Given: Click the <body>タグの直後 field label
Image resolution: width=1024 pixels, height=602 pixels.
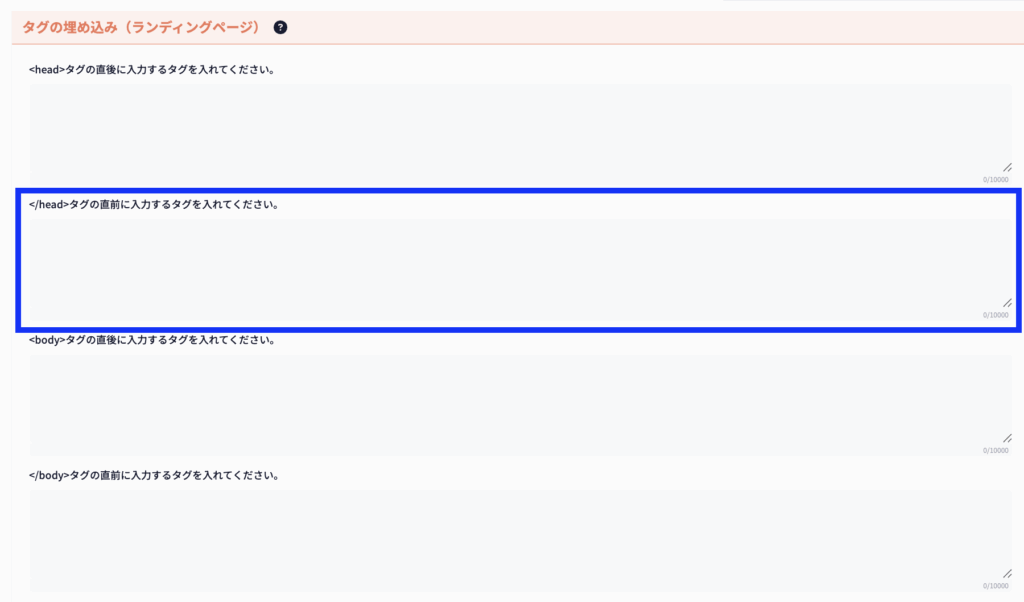Looking at the screenshot, I should pos(152,340).
